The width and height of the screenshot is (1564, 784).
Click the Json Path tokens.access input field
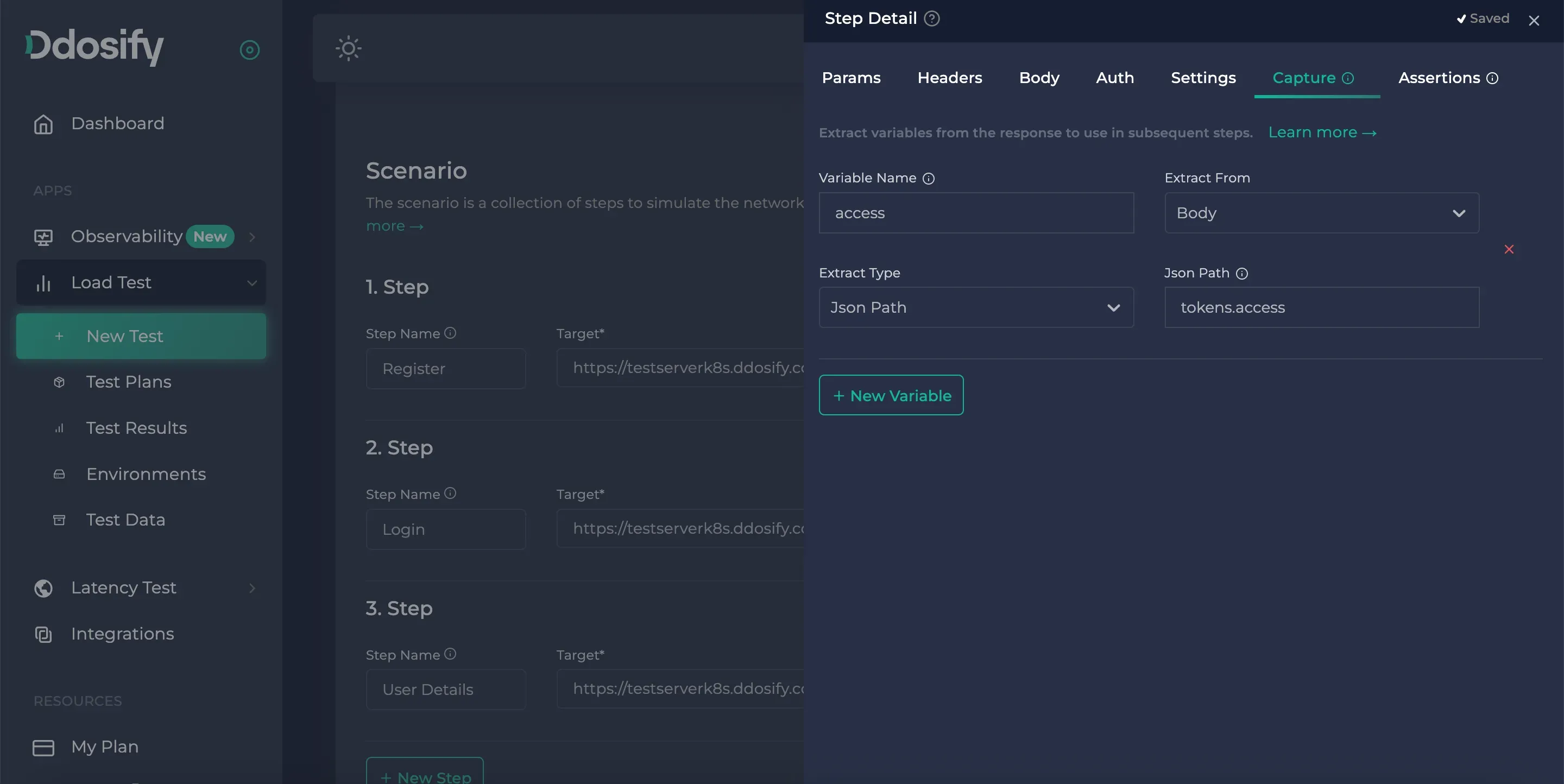coord(1321,308)
